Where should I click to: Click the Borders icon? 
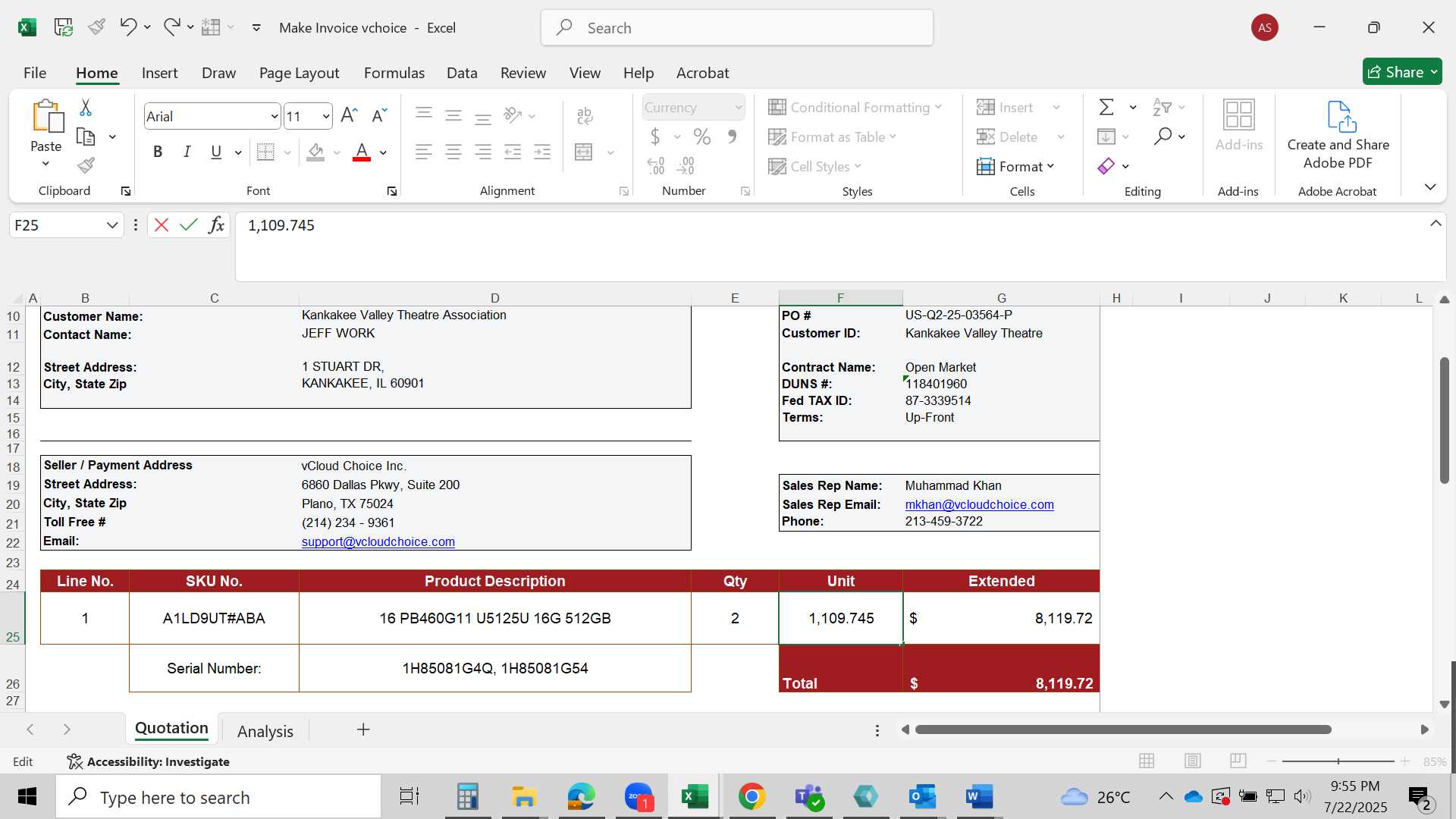pyautogui.click(x=265, y=152)
